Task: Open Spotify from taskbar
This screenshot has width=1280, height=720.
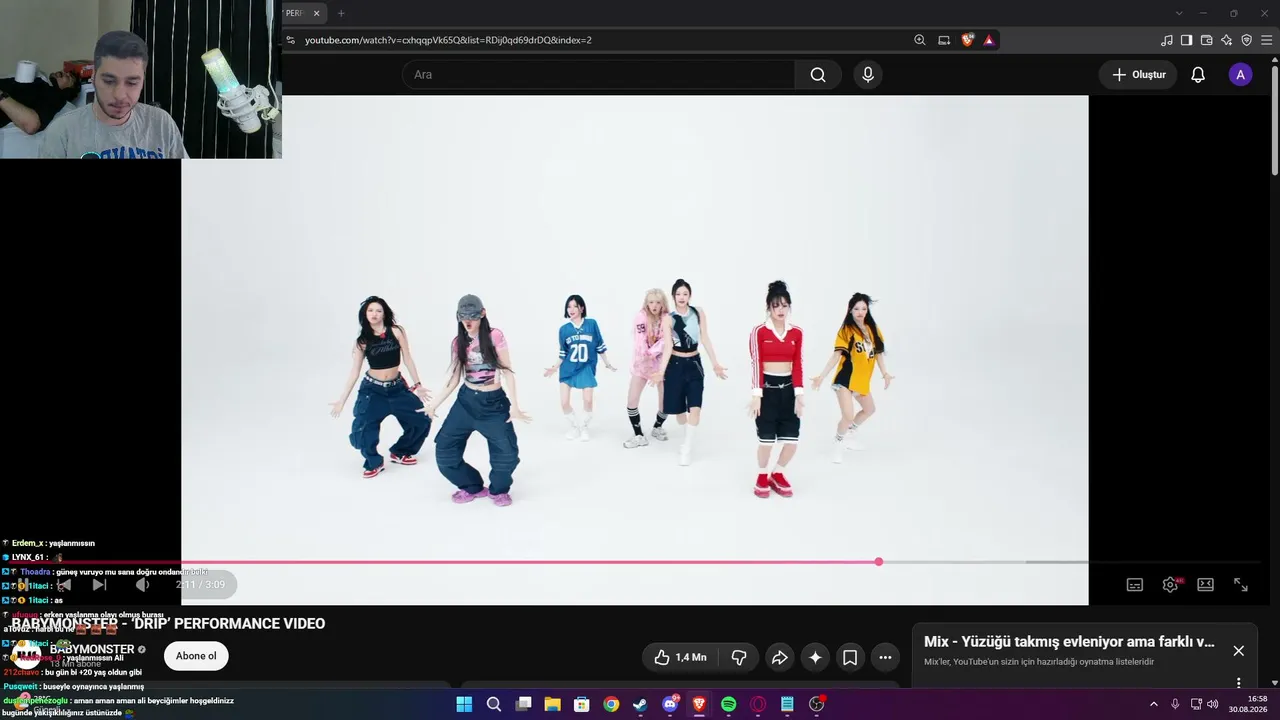Action: (728, 704)
